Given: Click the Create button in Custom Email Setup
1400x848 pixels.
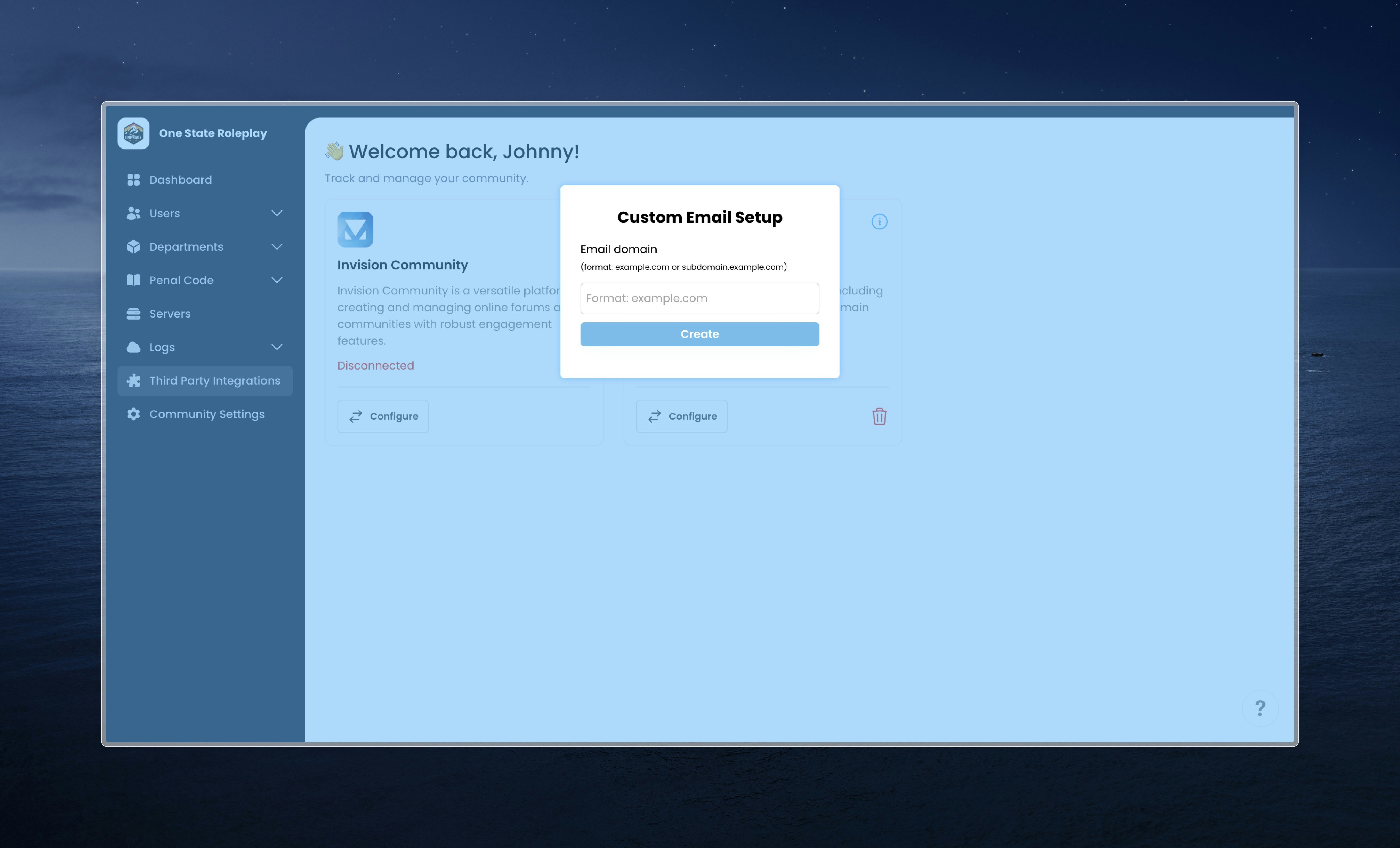Looking at the screenshot, I should click(x=699, y=334).
